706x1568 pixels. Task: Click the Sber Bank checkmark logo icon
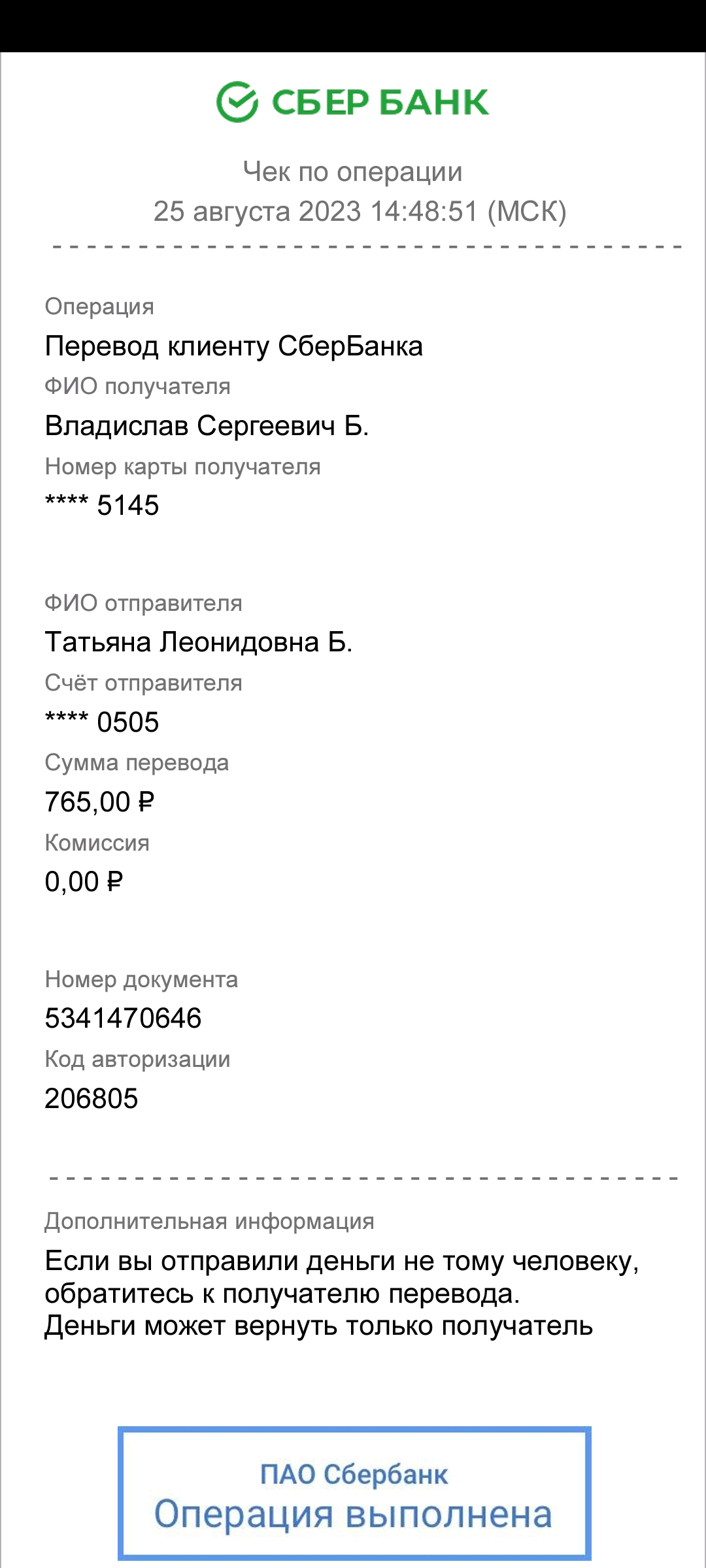coord(237,102)
